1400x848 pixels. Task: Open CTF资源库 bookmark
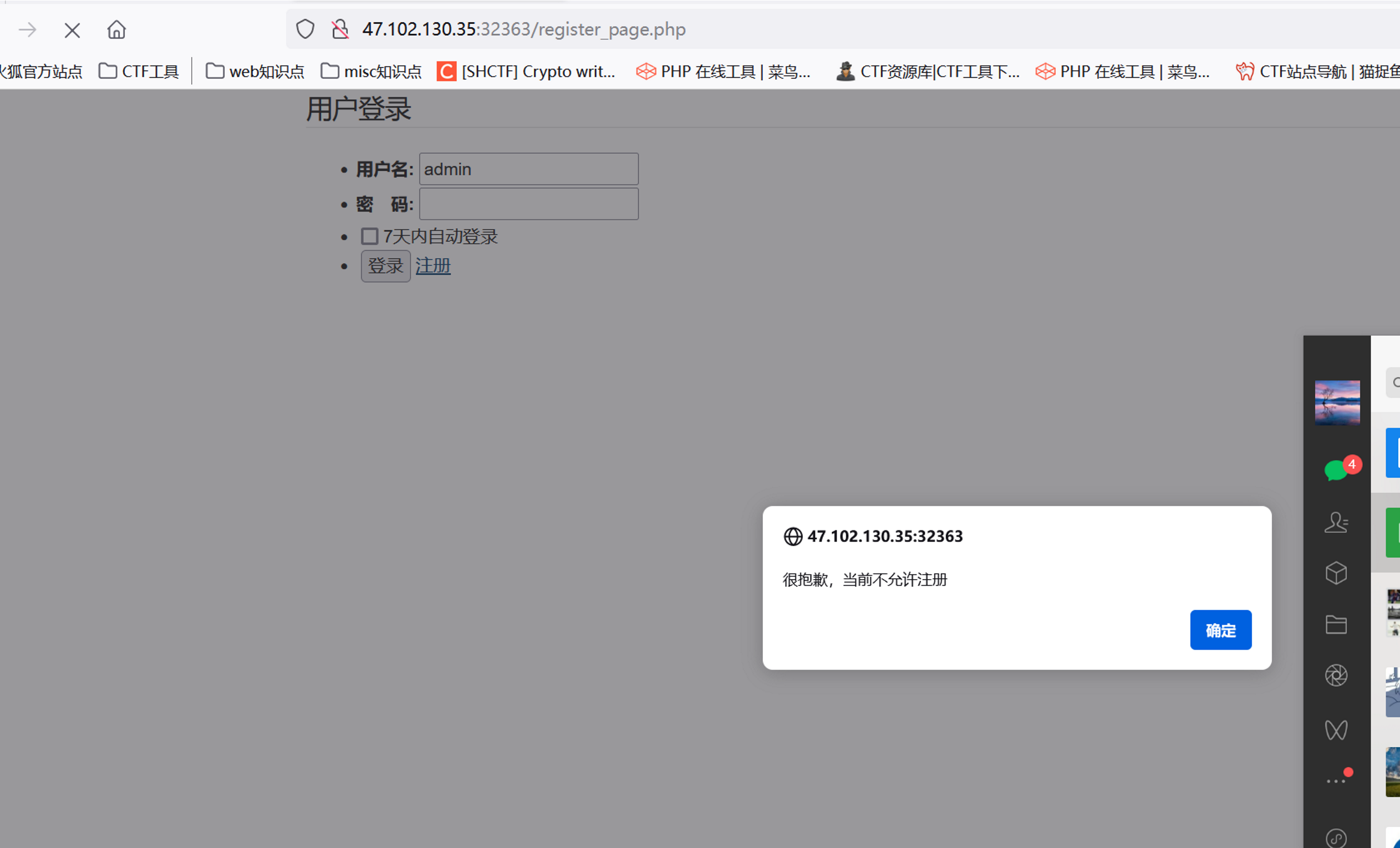pyautogui.click(x=928, y=71)
